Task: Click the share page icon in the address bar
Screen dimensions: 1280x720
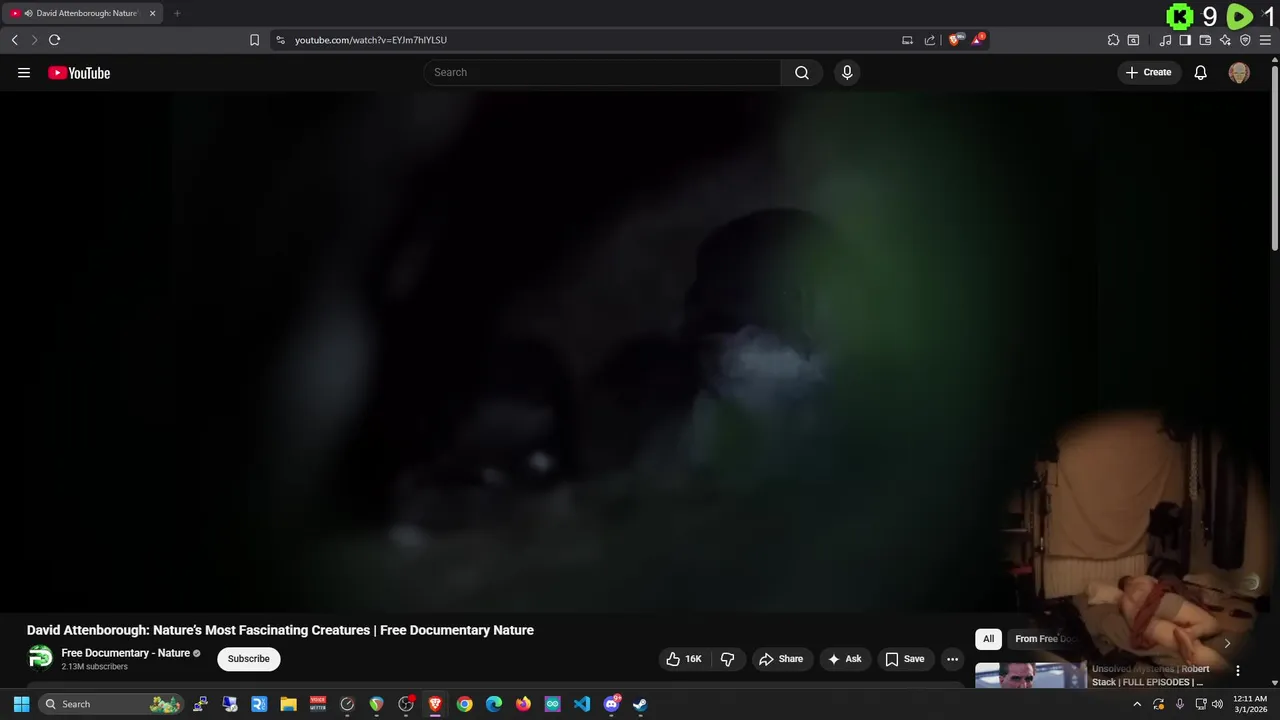Action: pyautogui.click(x=929, y=40)
